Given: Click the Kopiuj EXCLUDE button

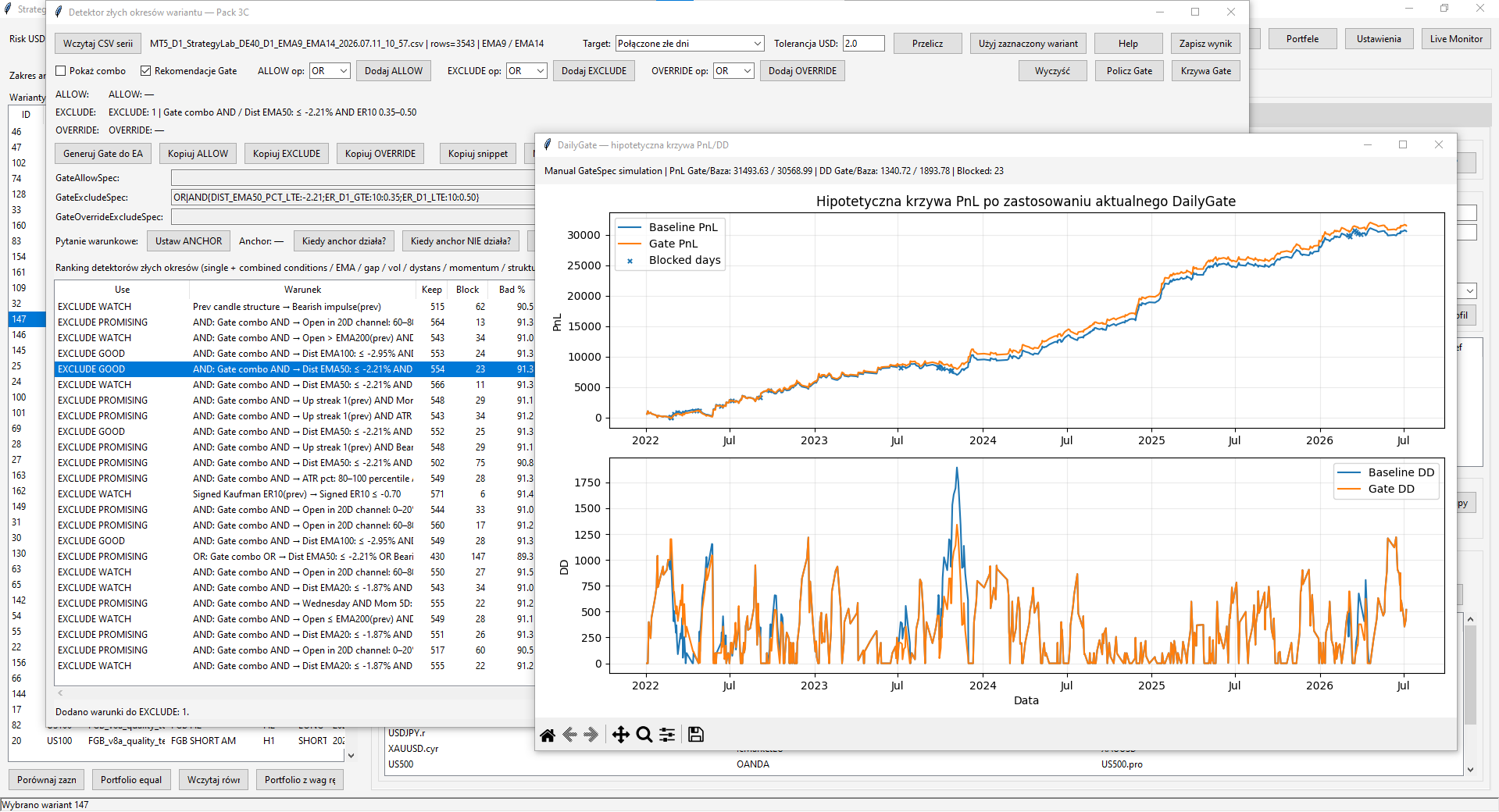Looking at the screenshot, I should tap(287, 154).
